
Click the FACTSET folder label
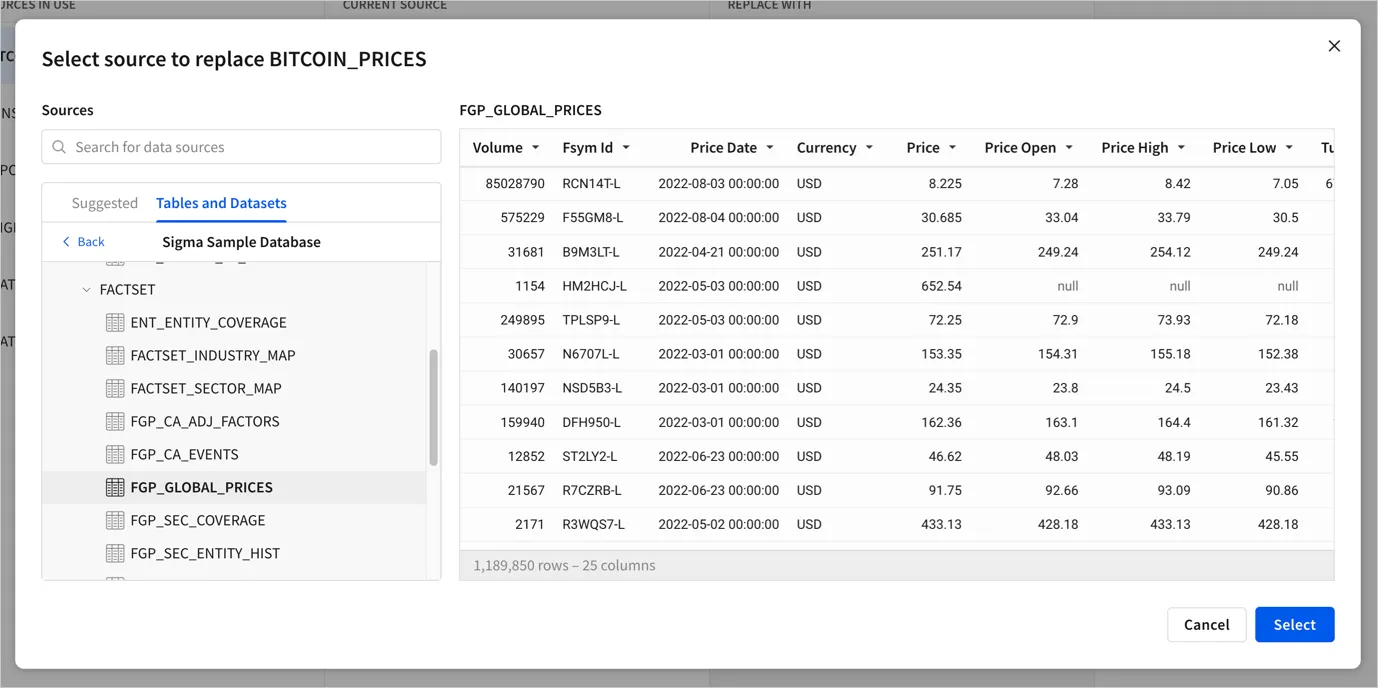127,289
